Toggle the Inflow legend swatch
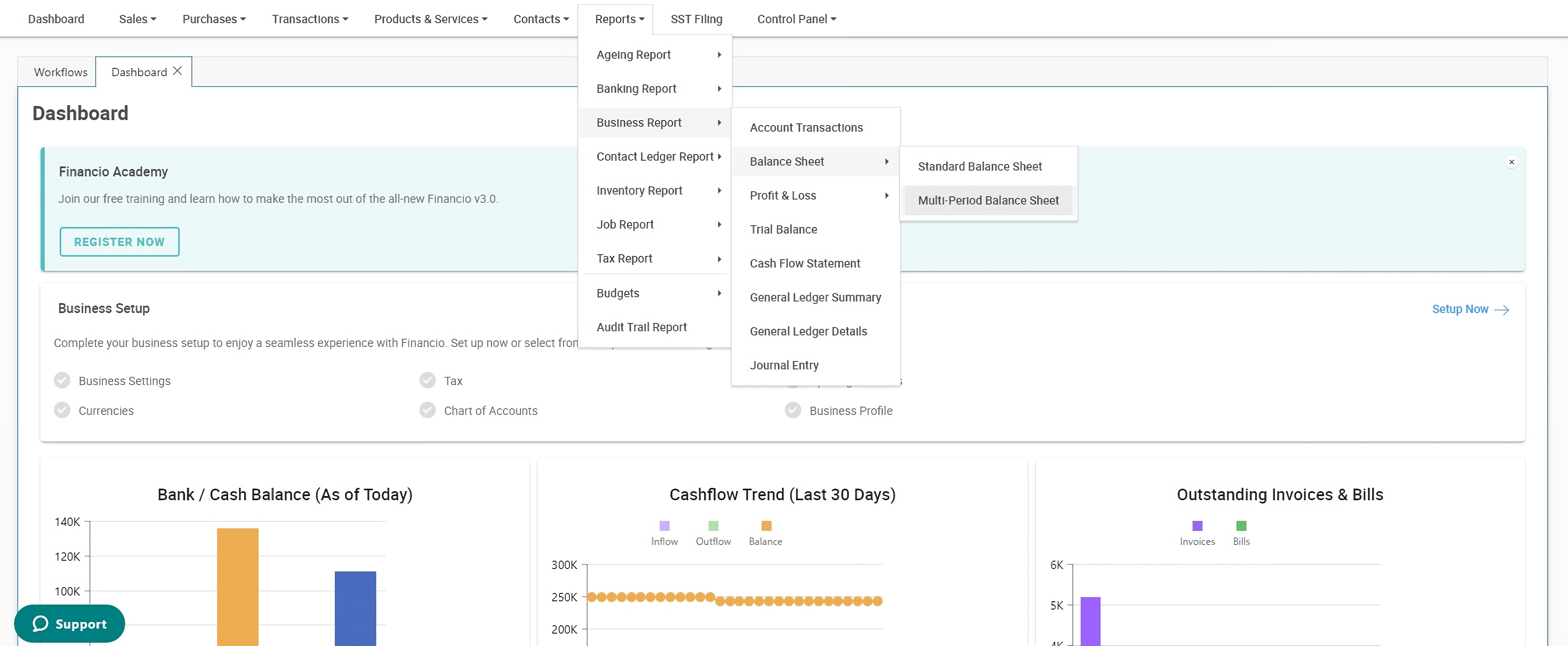 point(664,525)
